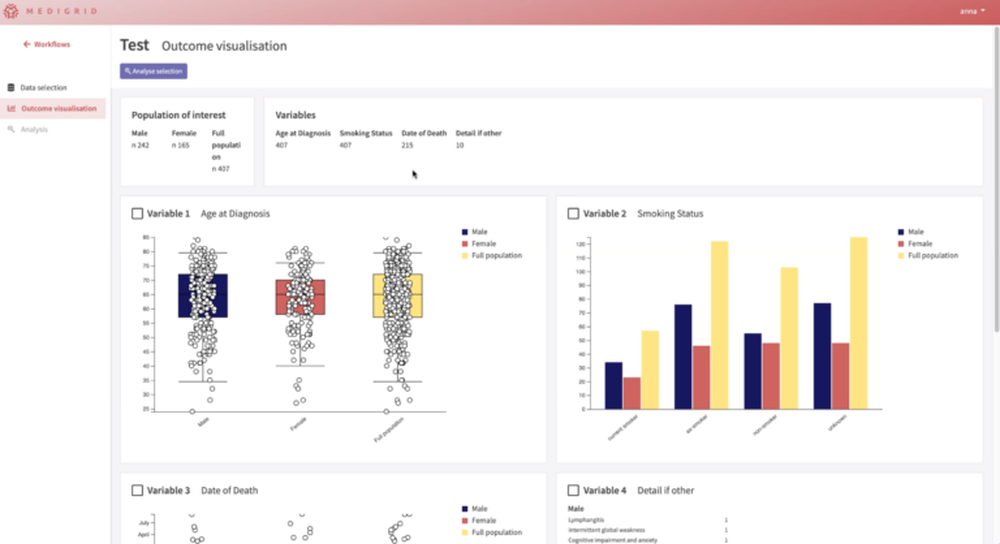Click the red Female box plot
This screenshot has height=544, width=1000.
point(300,297)
